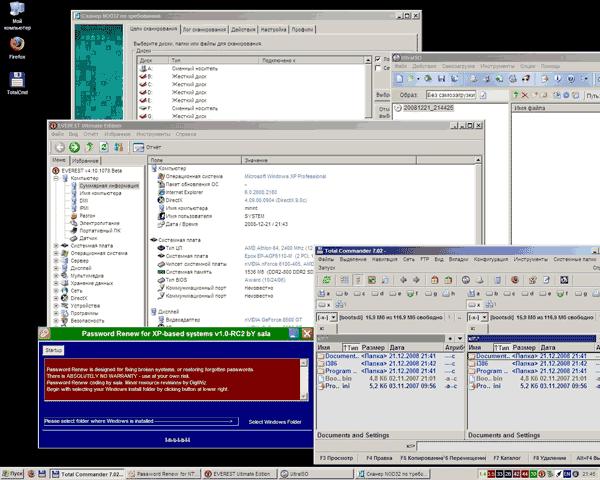Click F7 Каталог button in Total Commander
The image size is (600, 480).
507,458
